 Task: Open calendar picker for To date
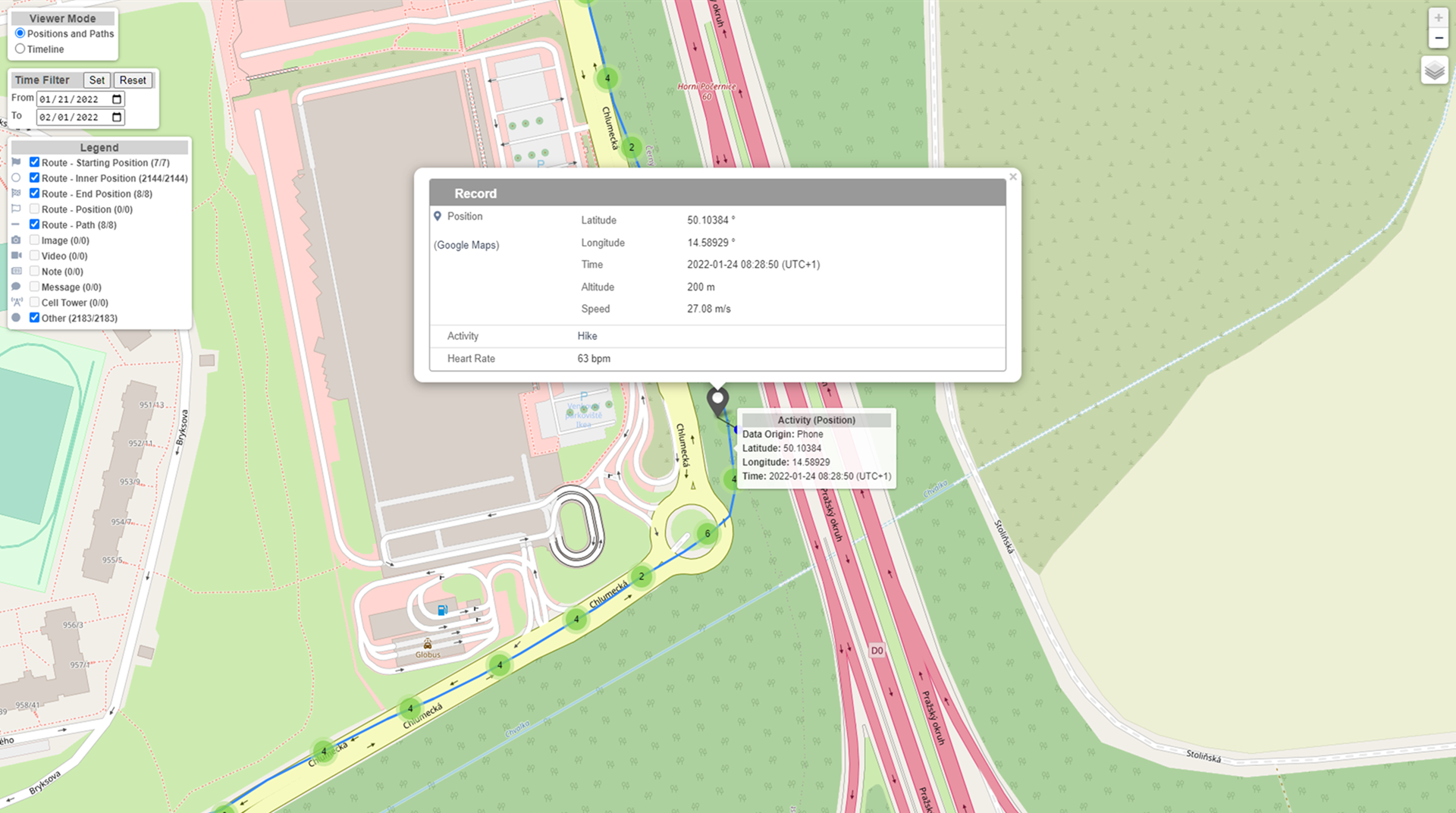point(117,118)
